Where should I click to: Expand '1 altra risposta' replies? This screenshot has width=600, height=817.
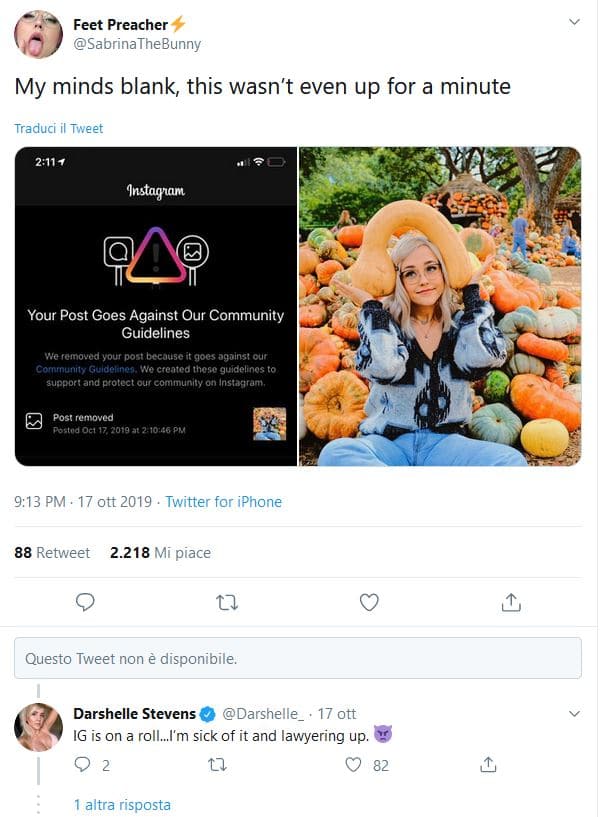122,804
